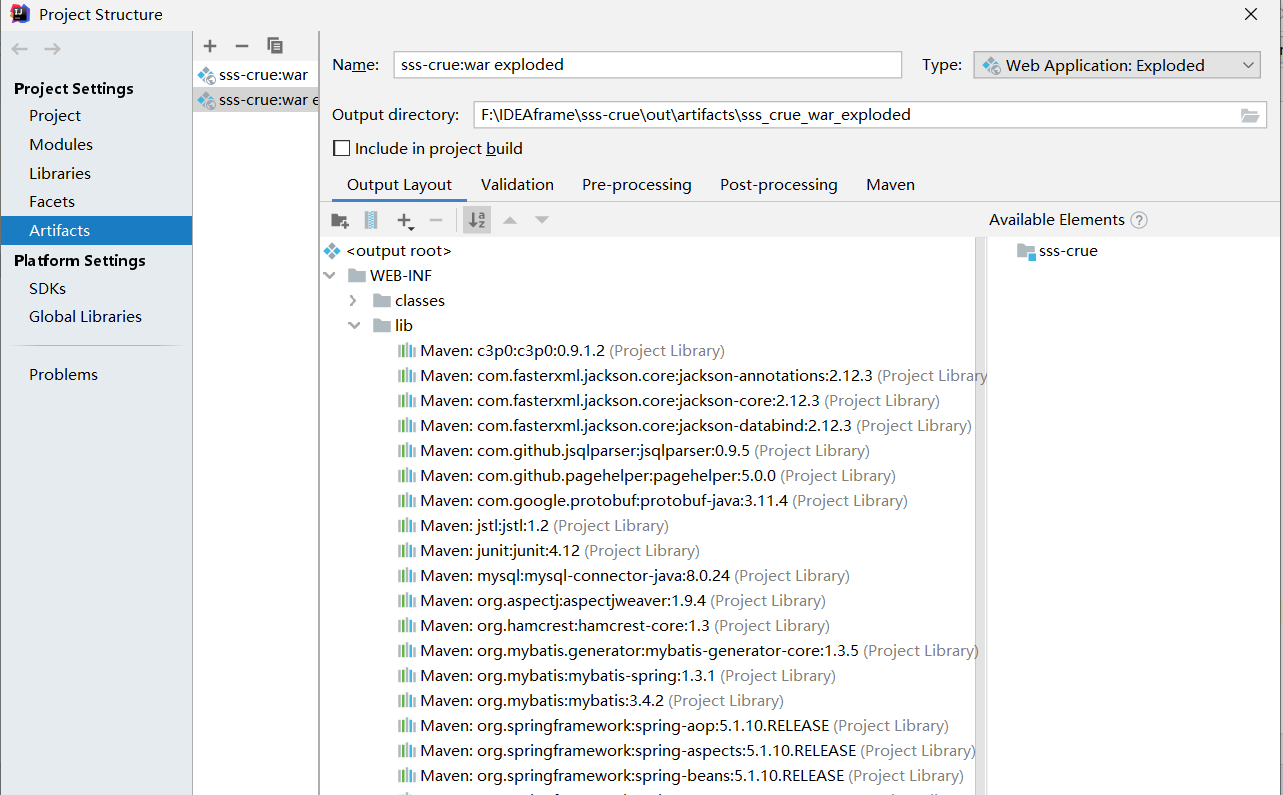
Task: Select the sss-crue module icon in Available Elements
Action: pos(1026,251)
